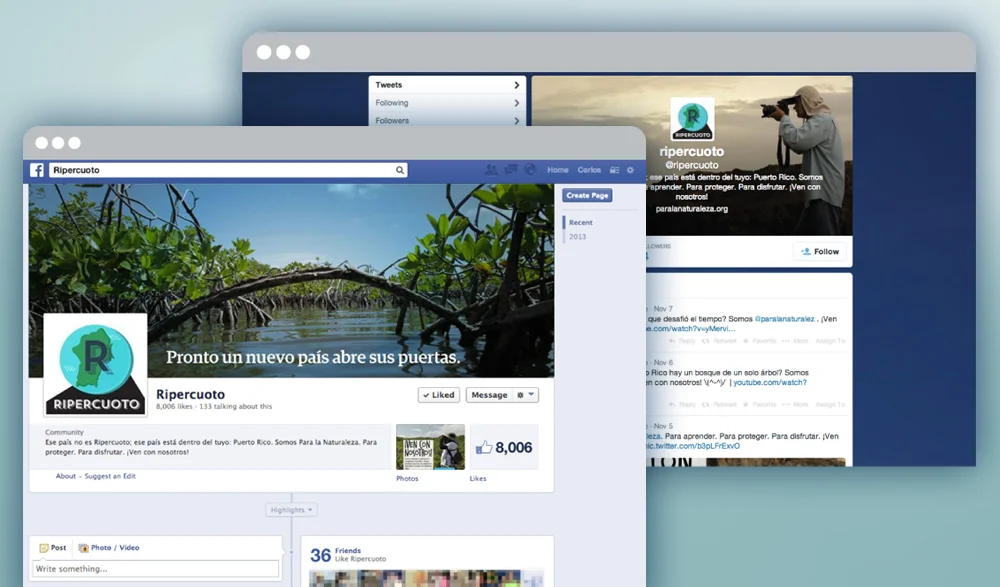Favorite the Nov 6 tweet
The image size is (1000, 587).
[759, 405]
